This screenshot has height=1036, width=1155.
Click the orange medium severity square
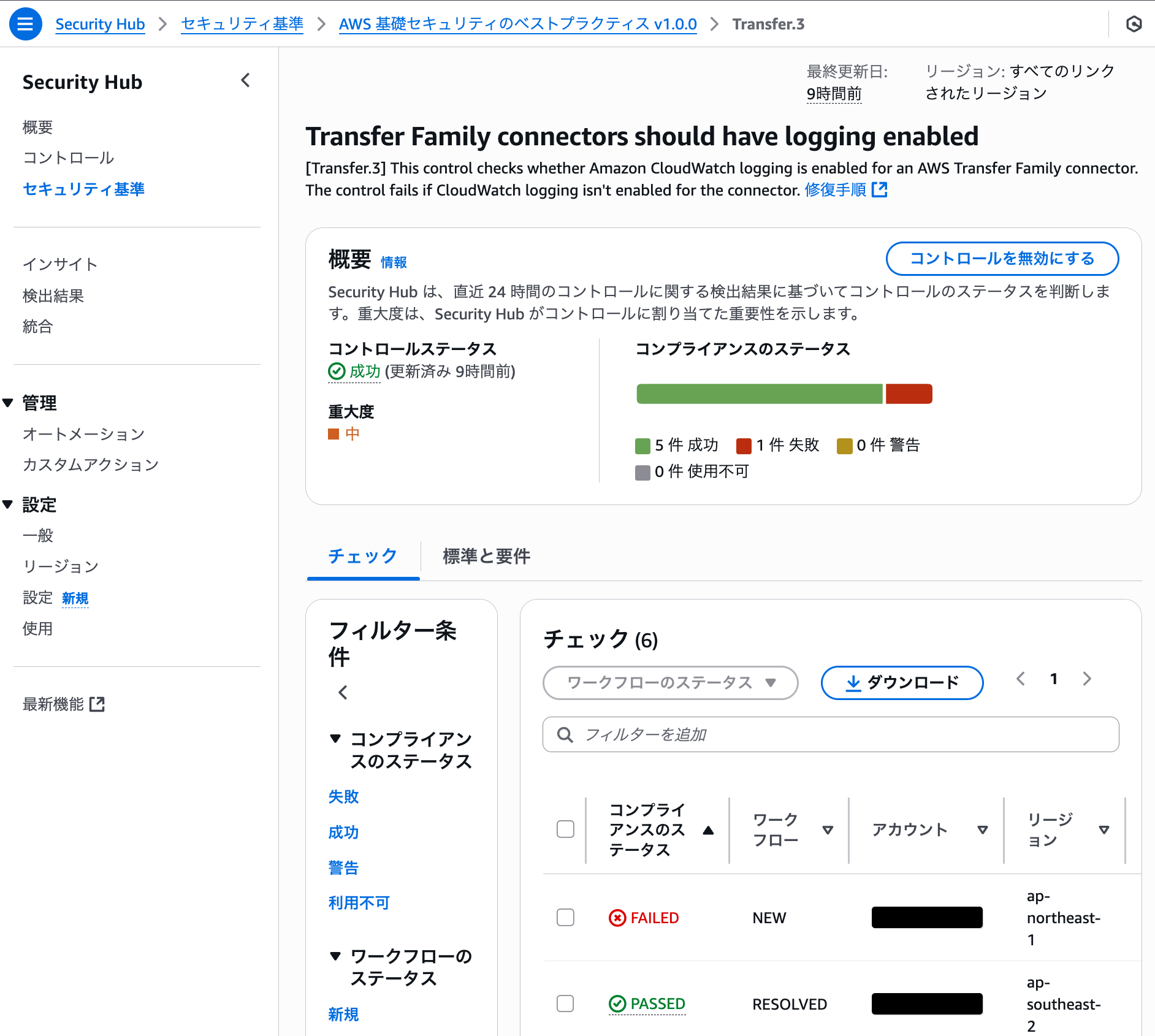coord(334,434)
